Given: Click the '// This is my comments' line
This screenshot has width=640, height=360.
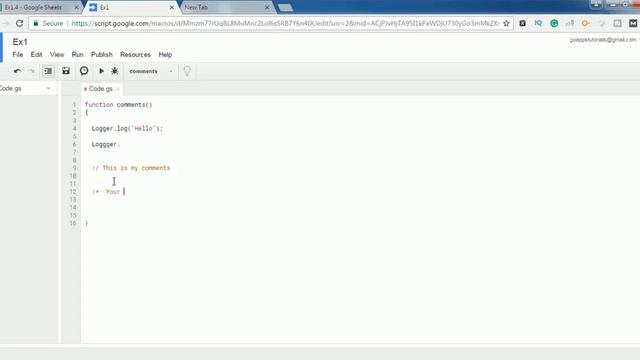Looking at the screenshot, I should click(x=131, y=168).
